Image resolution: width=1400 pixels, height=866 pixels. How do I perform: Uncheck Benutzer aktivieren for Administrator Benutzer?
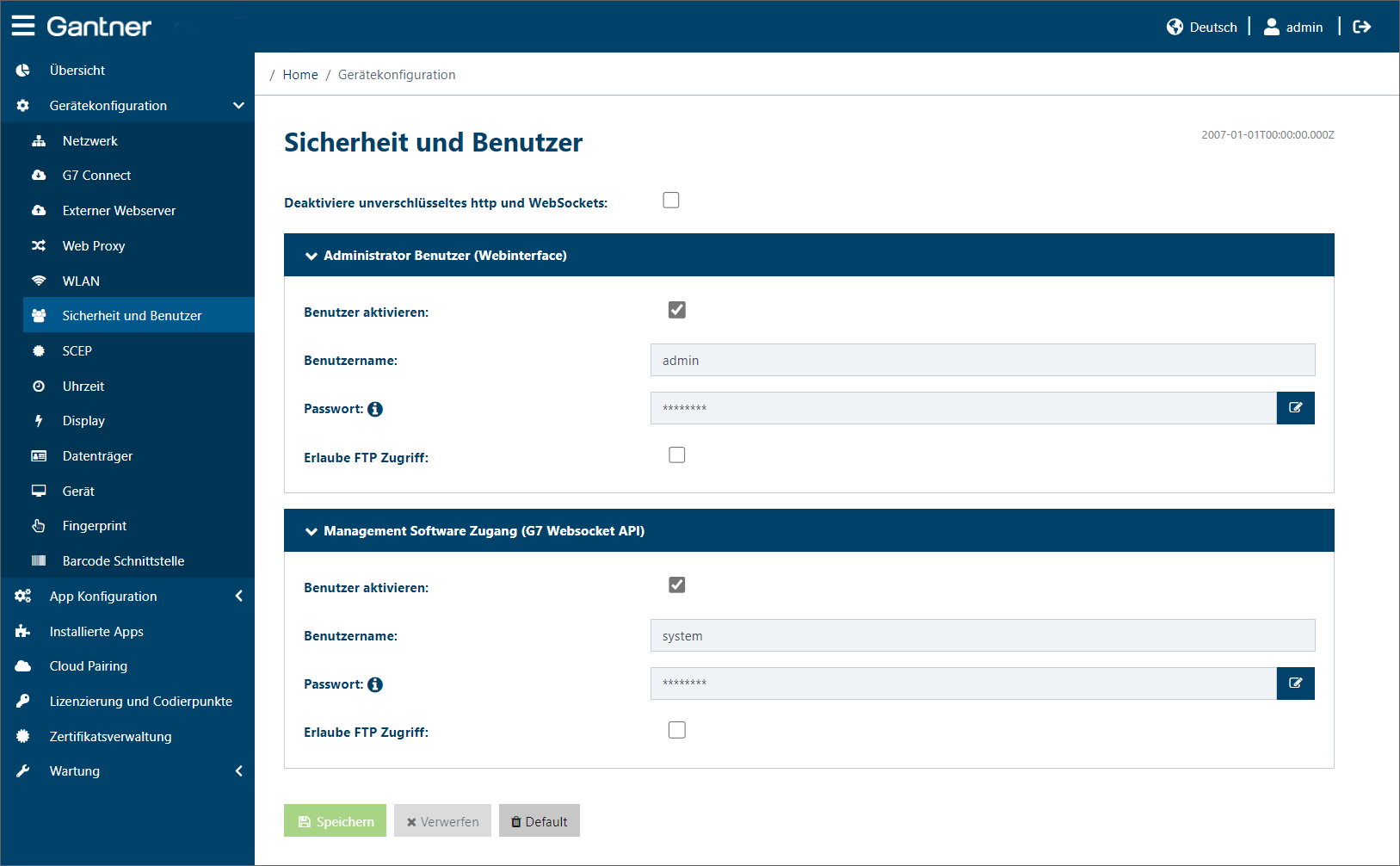[677, 310]
